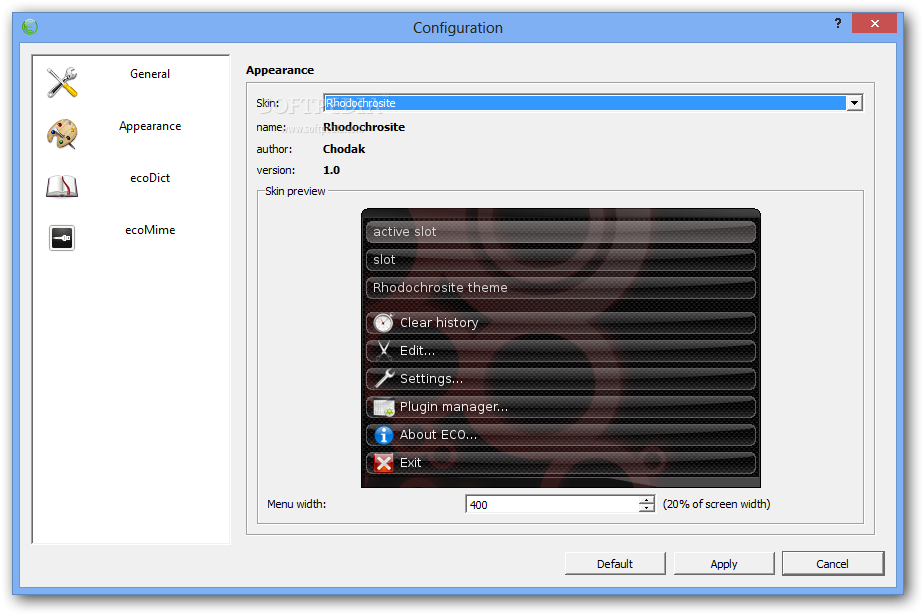Switch to the ecoDict settings
Viewport: 924px width, 615px height.
(x=150, y=178)
